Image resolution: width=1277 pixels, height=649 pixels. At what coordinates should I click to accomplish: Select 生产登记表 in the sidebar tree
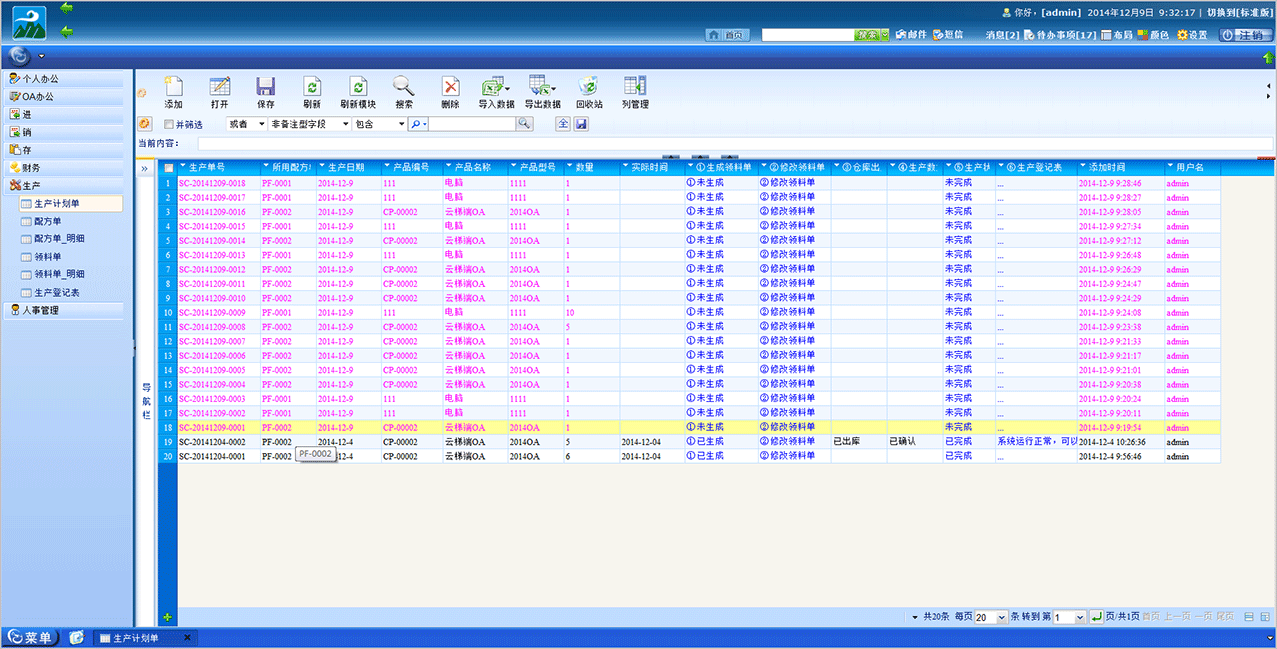[x=56, y=292]
